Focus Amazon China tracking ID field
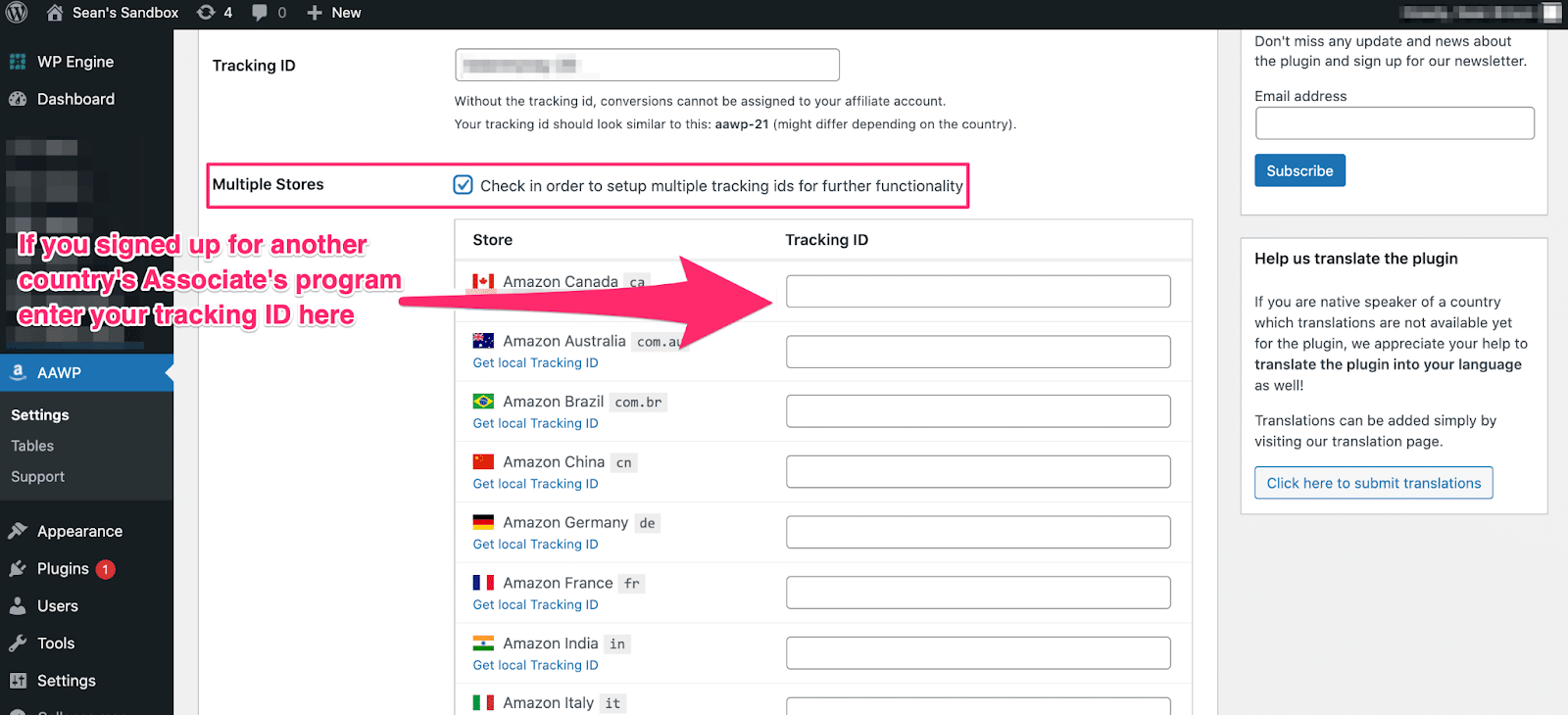This screenshot has width=1568, height=715. (x=978, y=472)
